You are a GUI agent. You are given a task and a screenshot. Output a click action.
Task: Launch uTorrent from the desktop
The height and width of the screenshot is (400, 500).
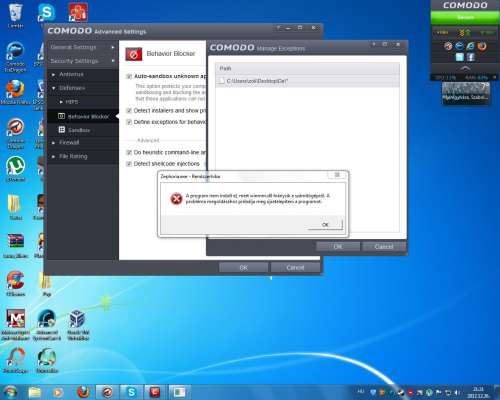(x=15, y=169)
